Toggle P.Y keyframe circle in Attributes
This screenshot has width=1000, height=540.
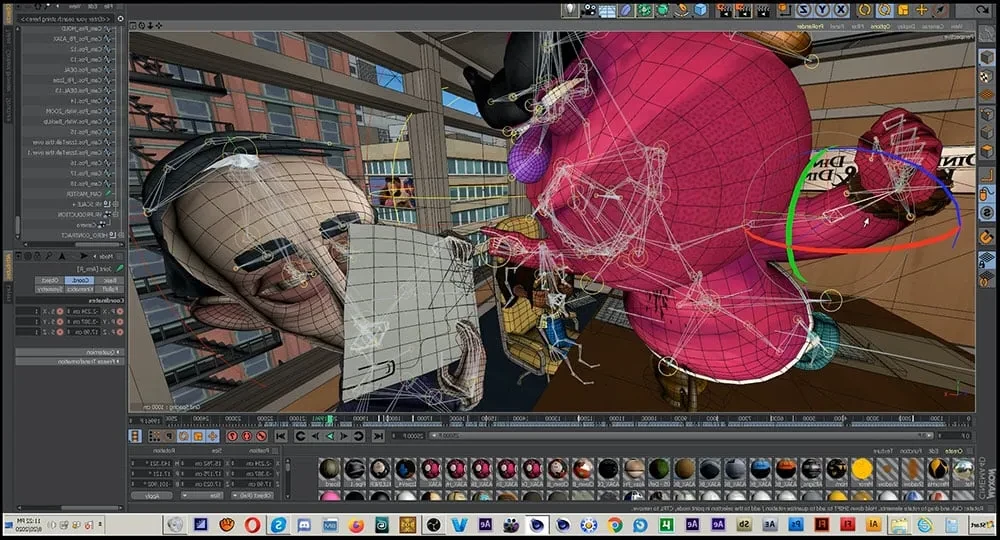click(x=120, y=322)
